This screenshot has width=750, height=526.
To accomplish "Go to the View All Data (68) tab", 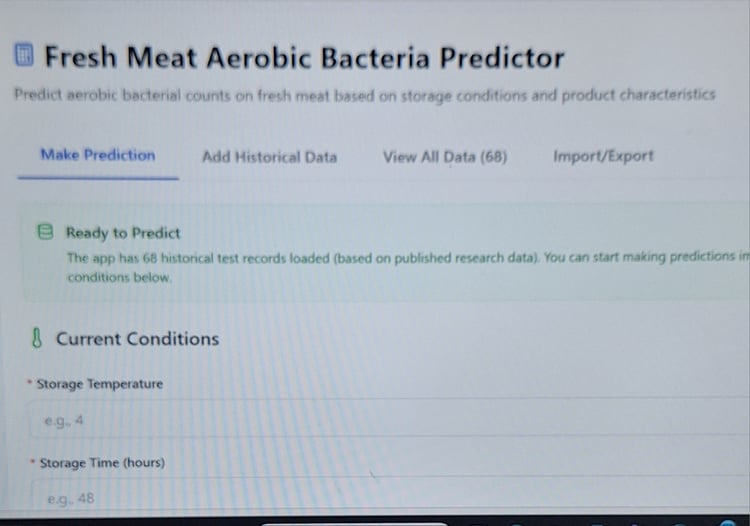I will 445,156.
